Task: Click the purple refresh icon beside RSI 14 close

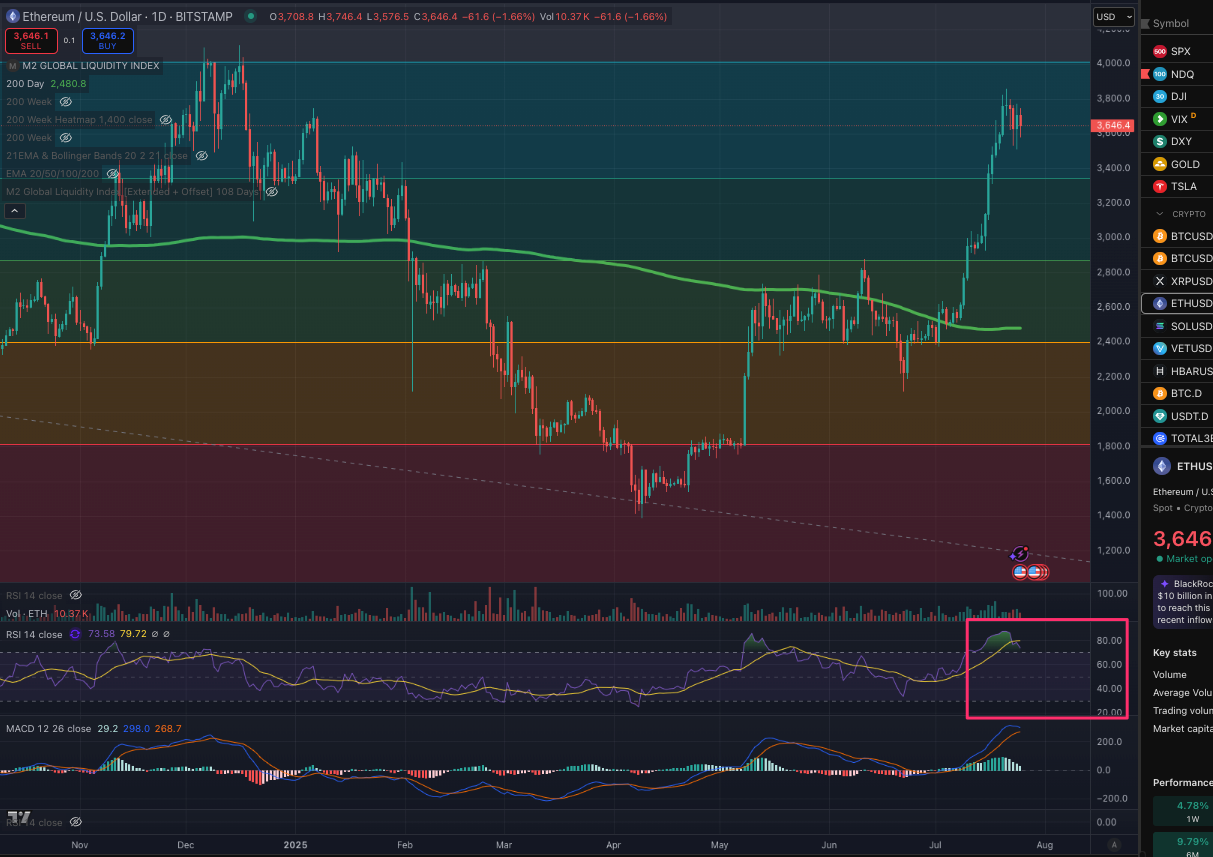Action: (76, 634)
